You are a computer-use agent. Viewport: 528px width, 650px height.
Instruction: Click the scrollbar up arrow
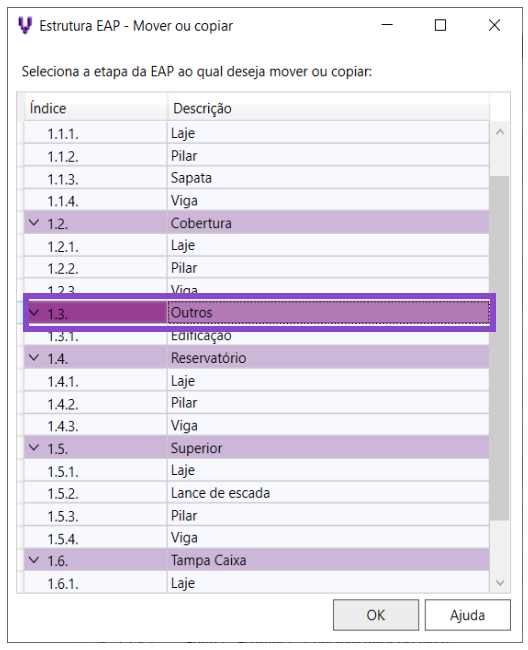(500, 132)
